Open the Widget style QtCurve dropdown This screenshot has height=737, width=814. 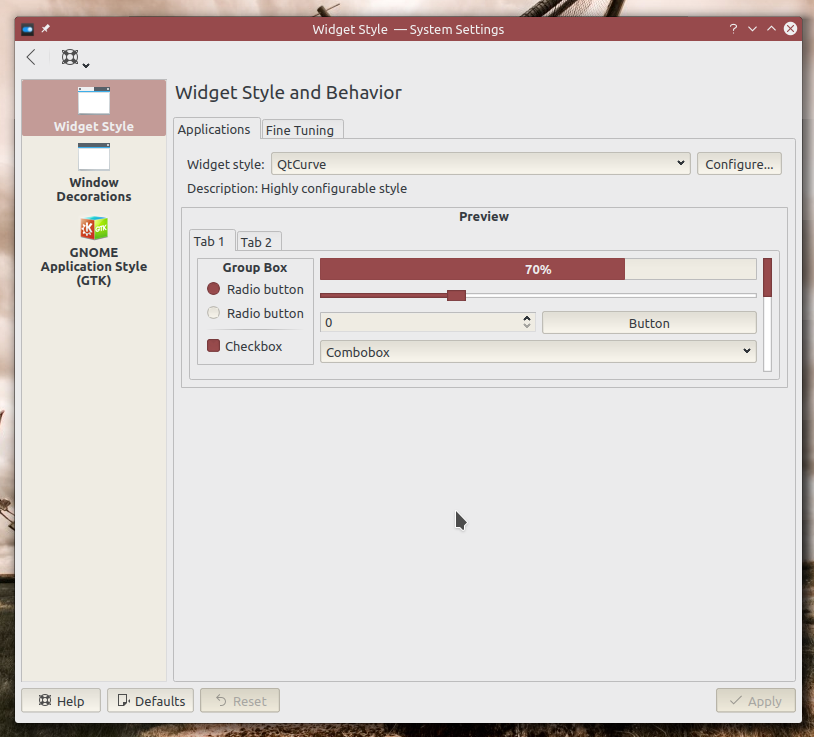point(481,164)
